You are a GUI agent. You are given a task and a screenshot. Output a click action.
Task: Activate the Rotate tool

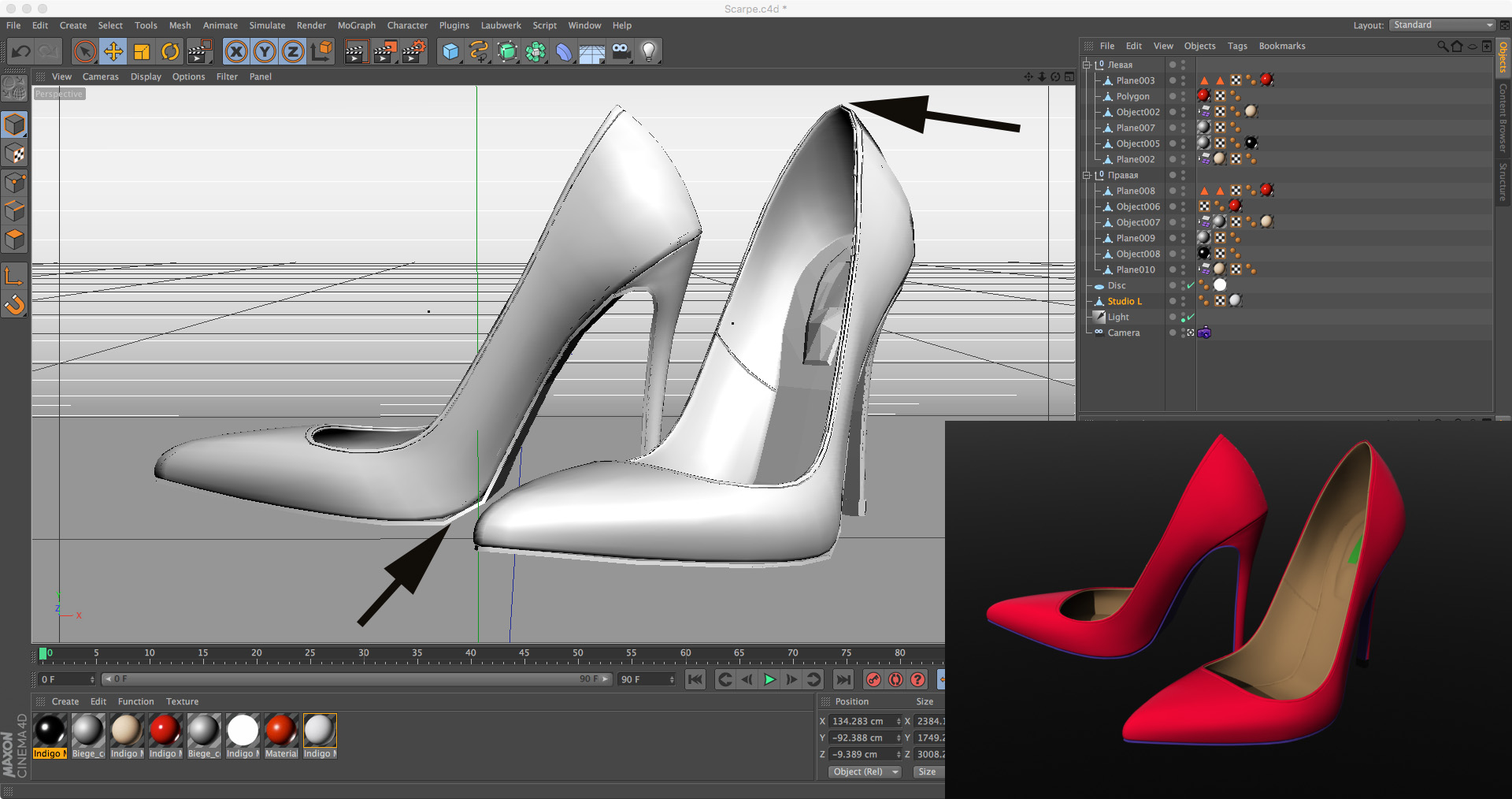(x=170, y=52)
